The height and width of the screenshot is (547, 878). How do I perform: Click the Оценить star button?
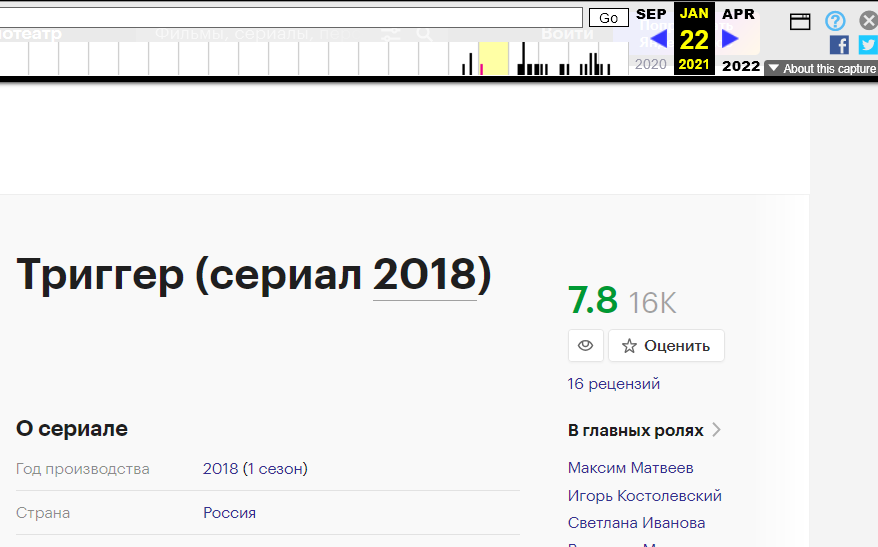[x=666, y=345]
